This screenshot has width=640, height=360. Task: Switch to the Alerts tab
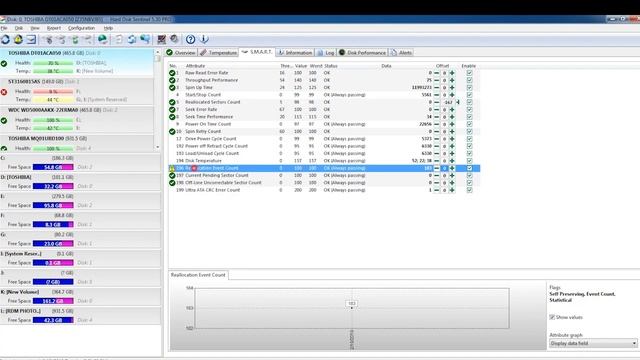(x=401, y=53)
